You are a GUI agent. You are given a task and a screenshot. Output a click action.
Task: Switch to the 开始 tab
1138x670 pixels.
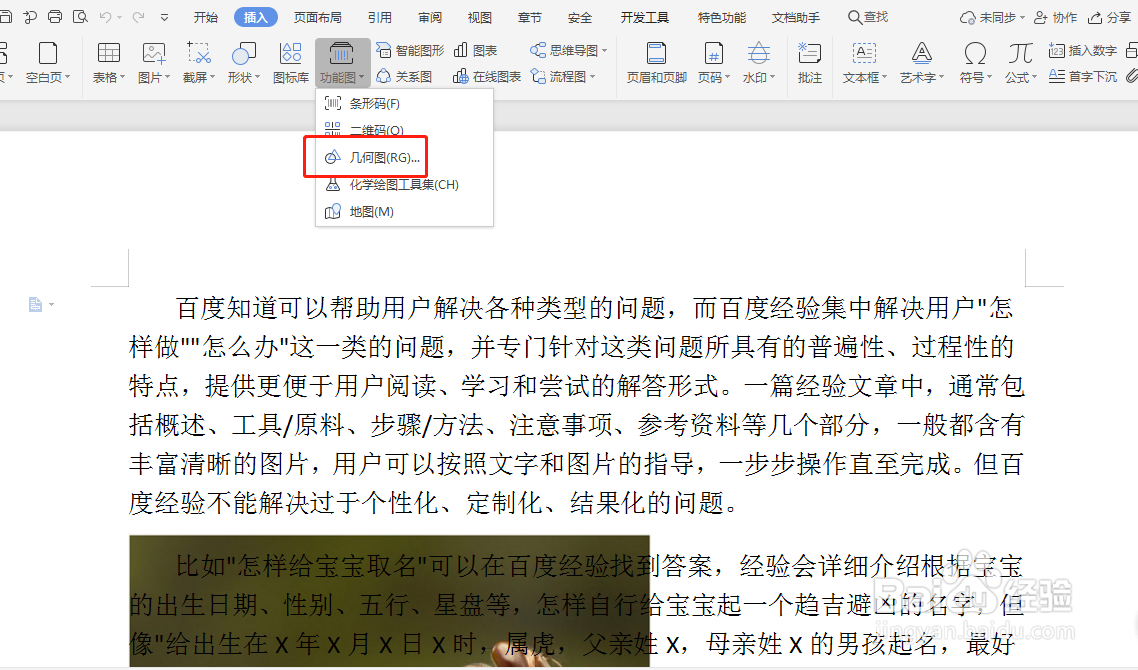(x=206, y=17)
